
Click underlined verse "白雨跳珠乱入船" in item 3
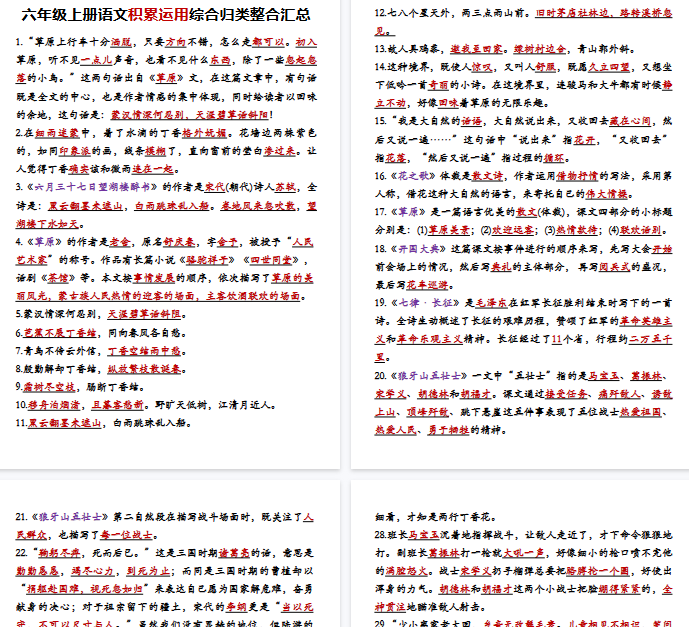point(172,206)
